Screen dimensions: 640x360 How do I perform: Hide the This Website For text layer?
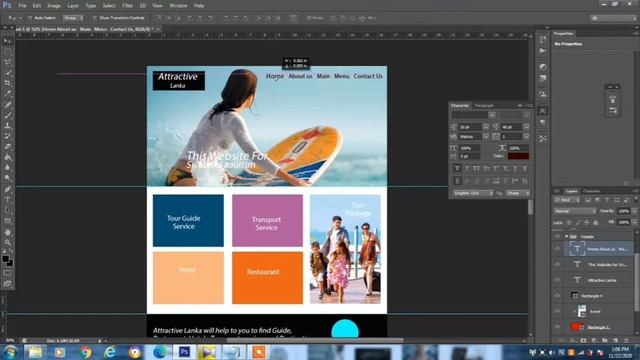point(557,264)
